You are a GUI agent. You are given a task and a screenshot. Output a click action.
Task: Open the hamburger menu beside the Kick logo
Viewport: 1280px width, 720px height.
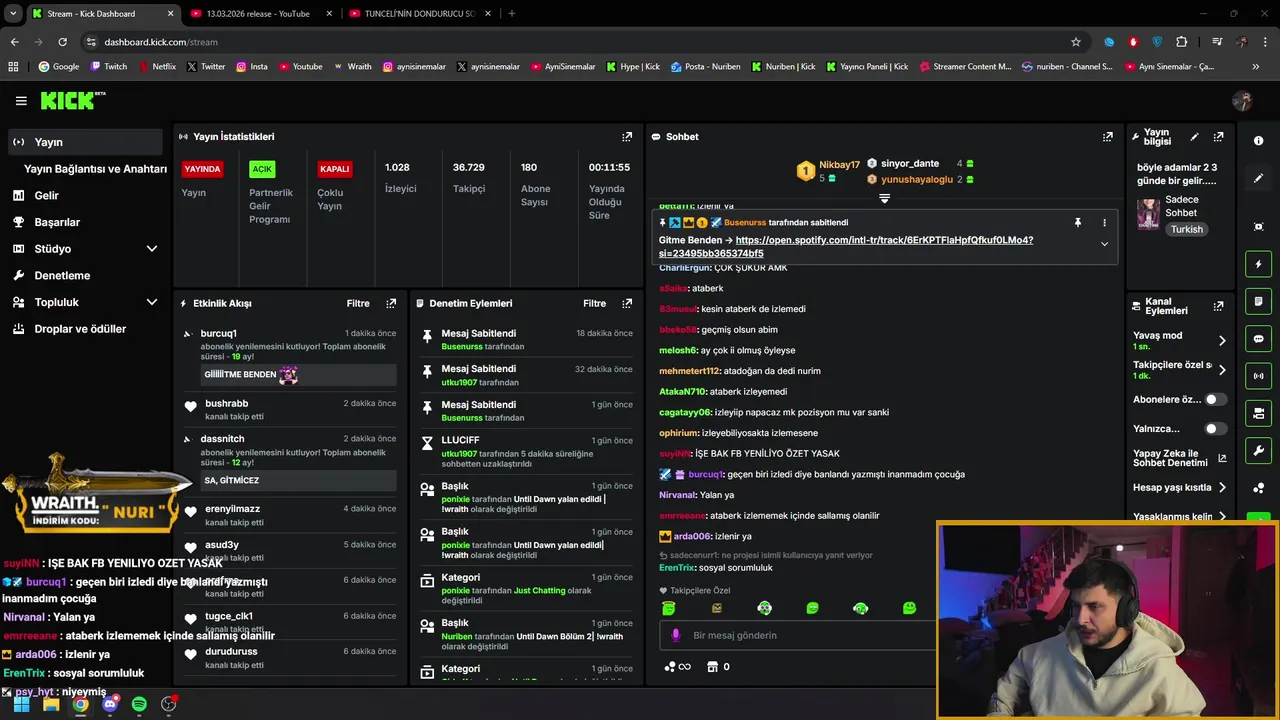click(21, 101)
